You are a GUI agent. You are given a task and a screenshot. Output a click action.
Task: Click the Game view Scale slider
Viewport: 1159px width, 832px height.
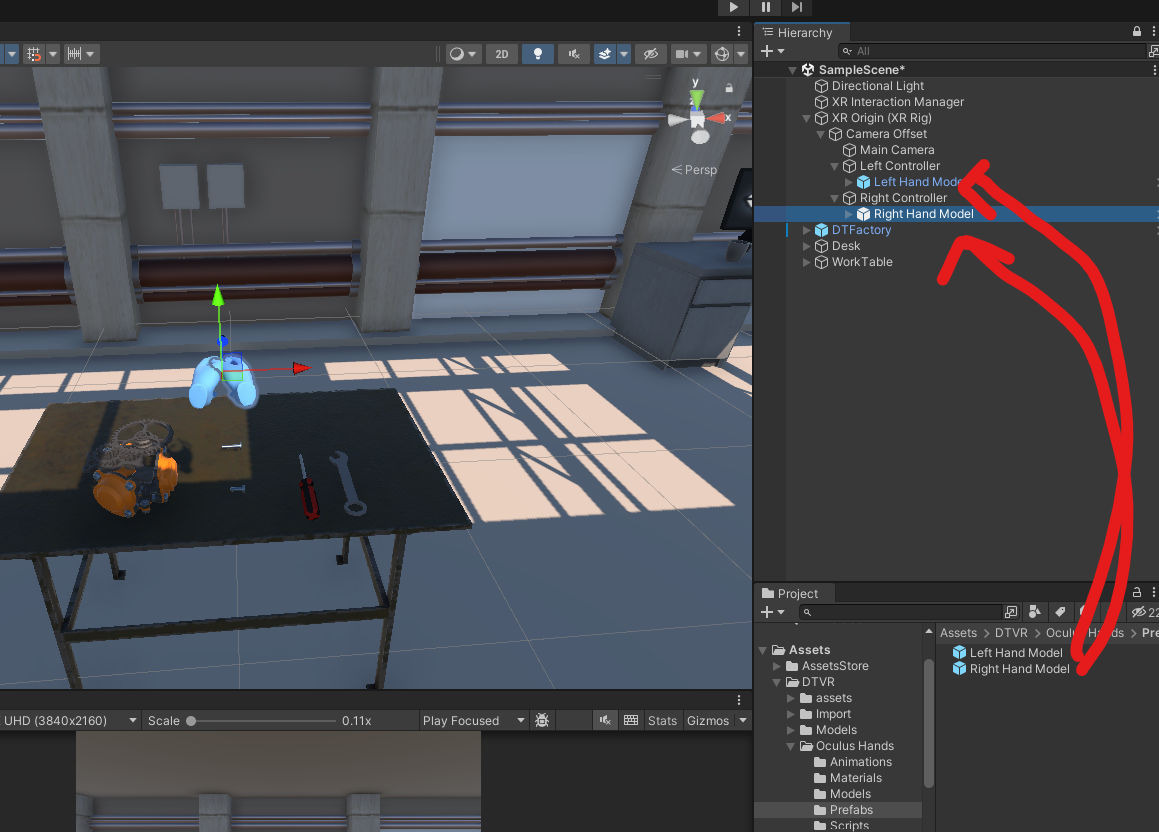coord(262,721)
